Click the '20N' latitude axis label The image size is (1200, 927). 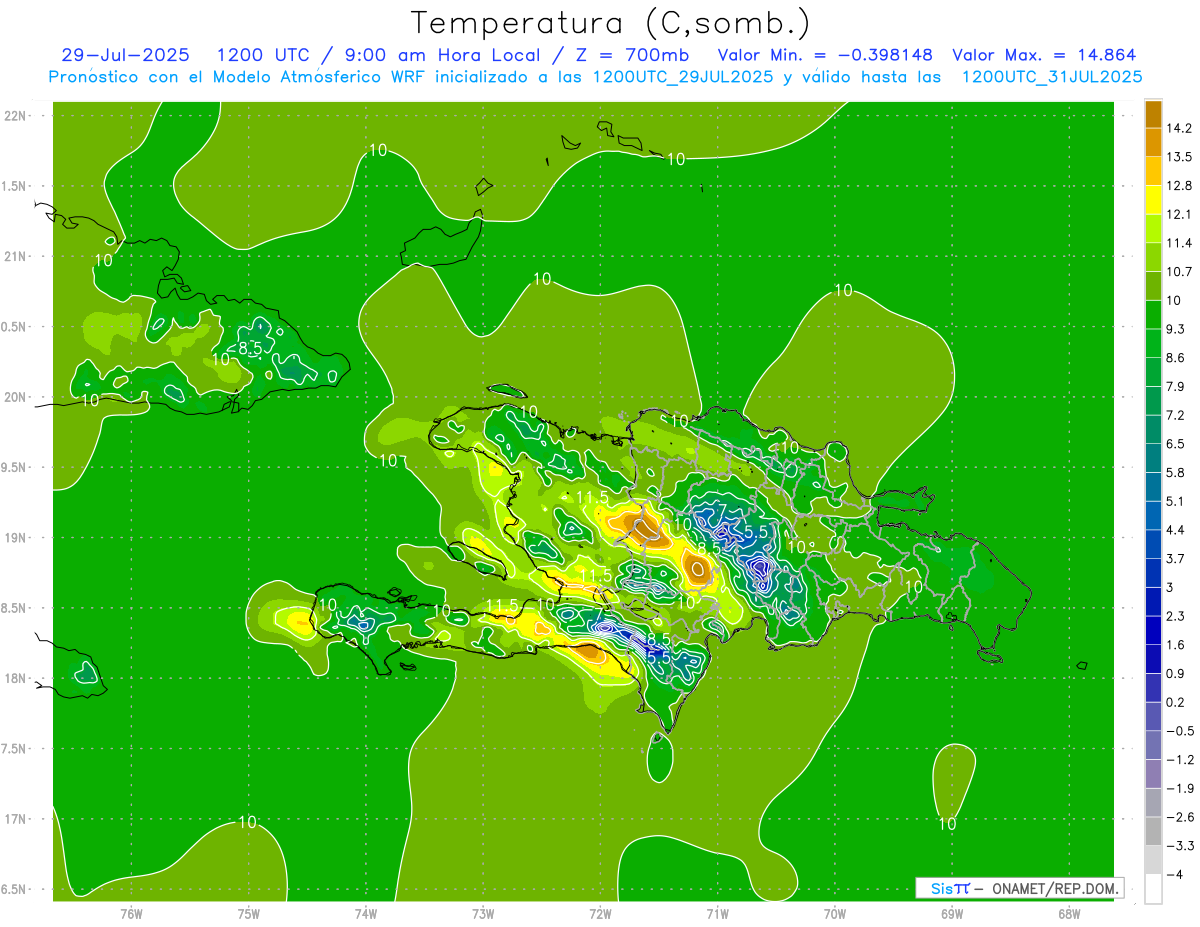tap(16, 397)
